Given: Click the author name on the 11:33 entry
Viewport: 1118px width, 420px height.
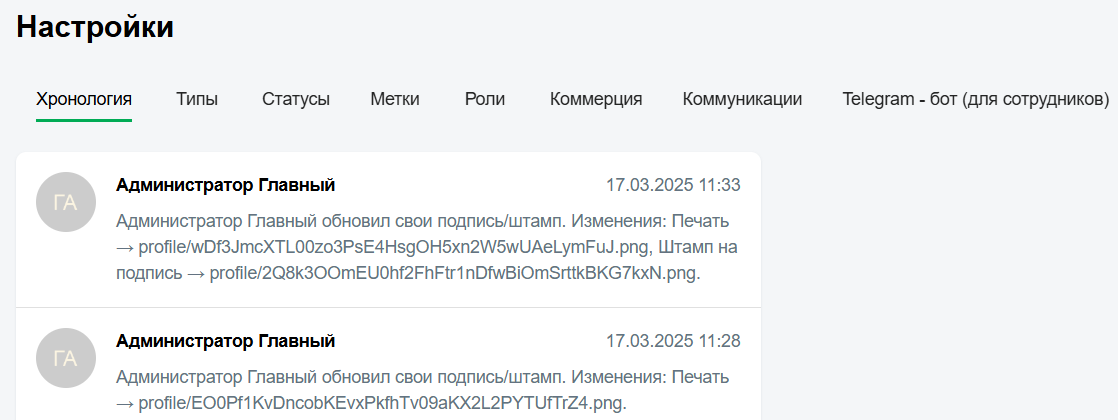Looking at the screenshot, I should (225, 185).
